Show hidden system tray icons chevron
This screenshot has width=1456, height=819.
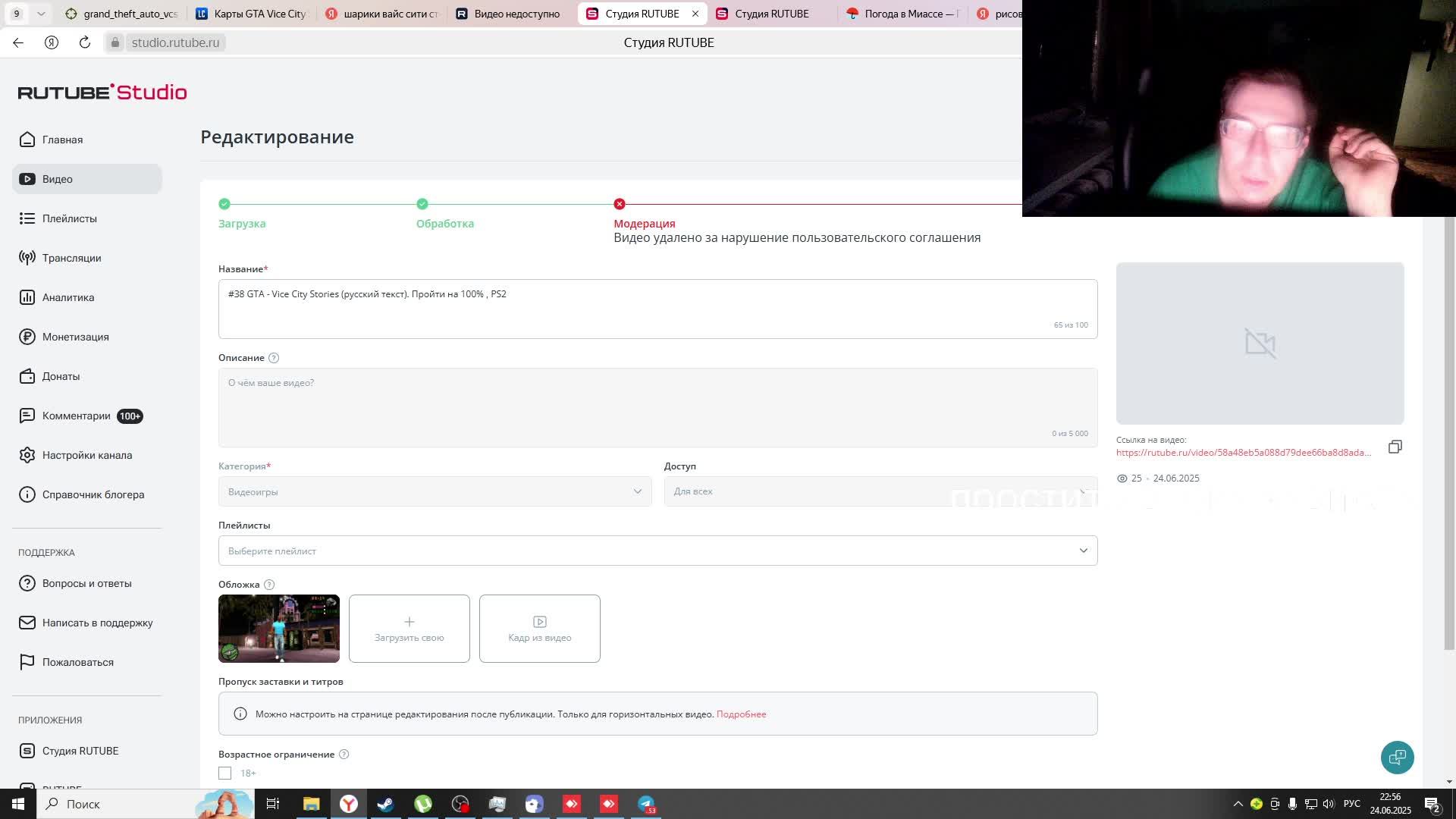pos(1238,804)
